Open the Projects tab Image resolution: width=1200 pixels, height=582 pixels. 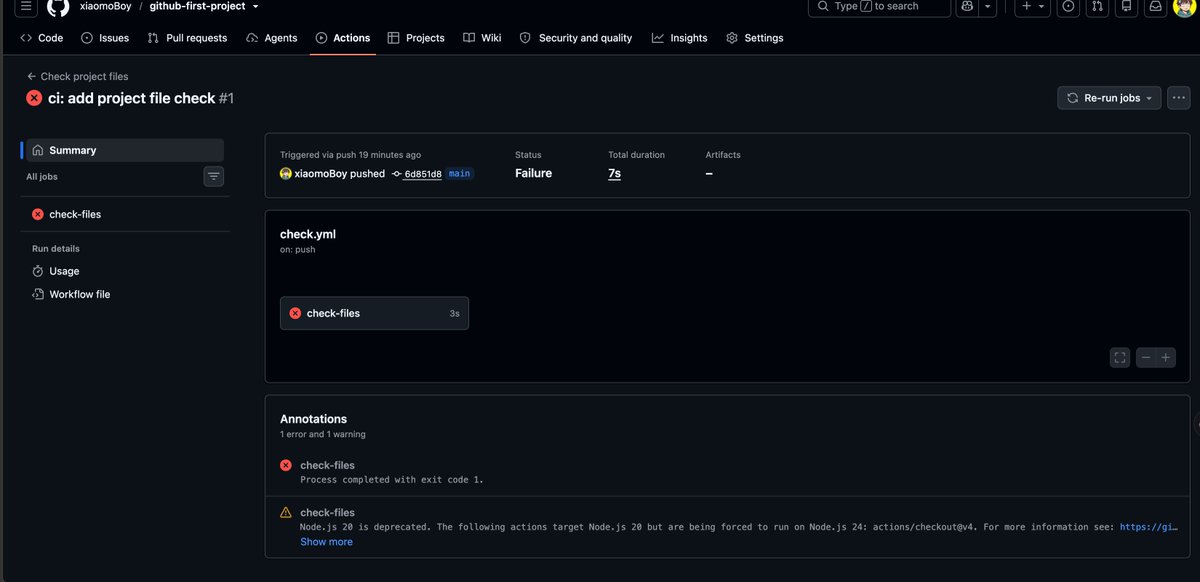[x=416, y=38]
